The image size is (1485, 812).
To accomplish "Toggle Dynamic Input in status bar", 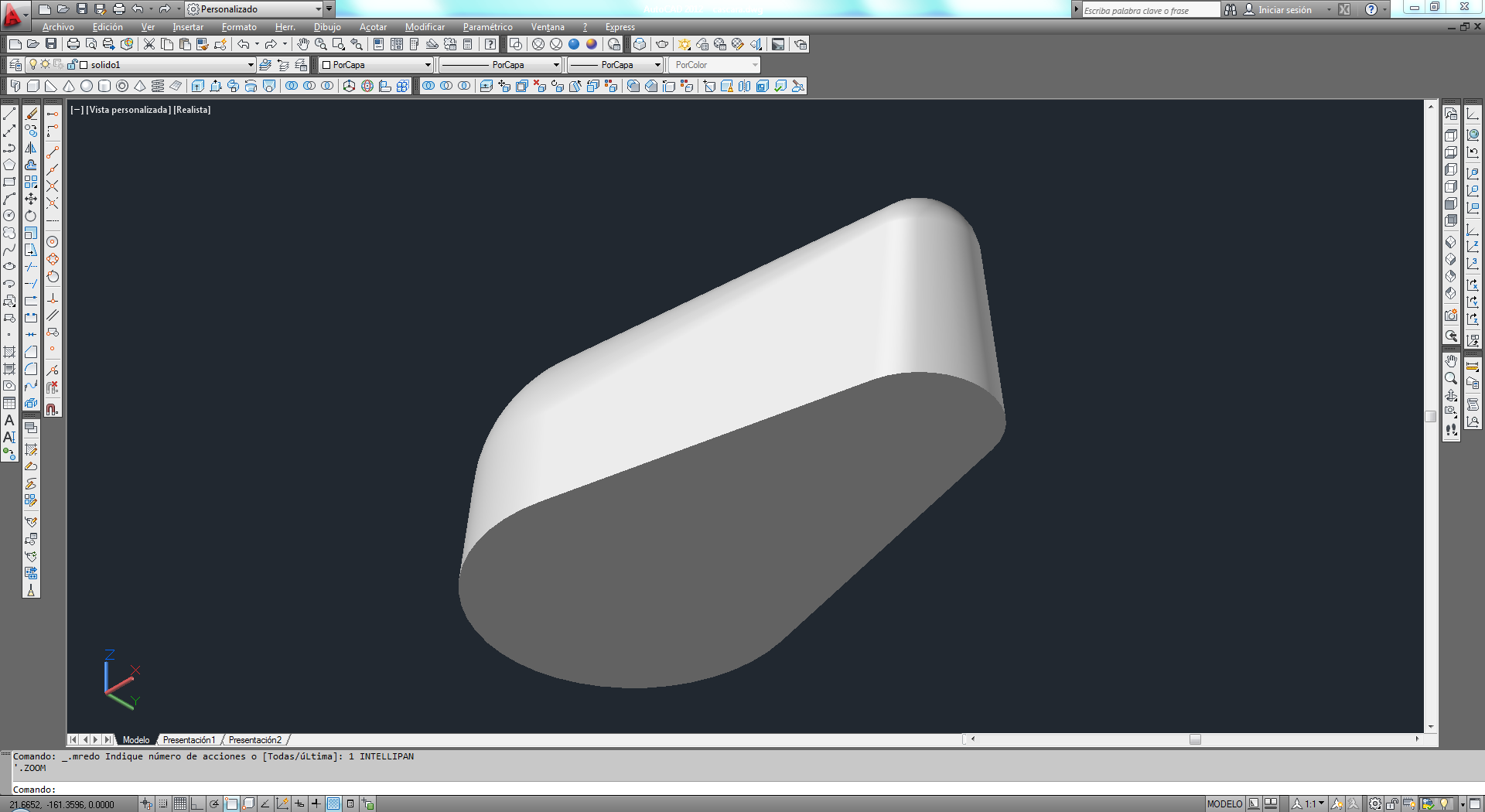I will coord(299,803).
